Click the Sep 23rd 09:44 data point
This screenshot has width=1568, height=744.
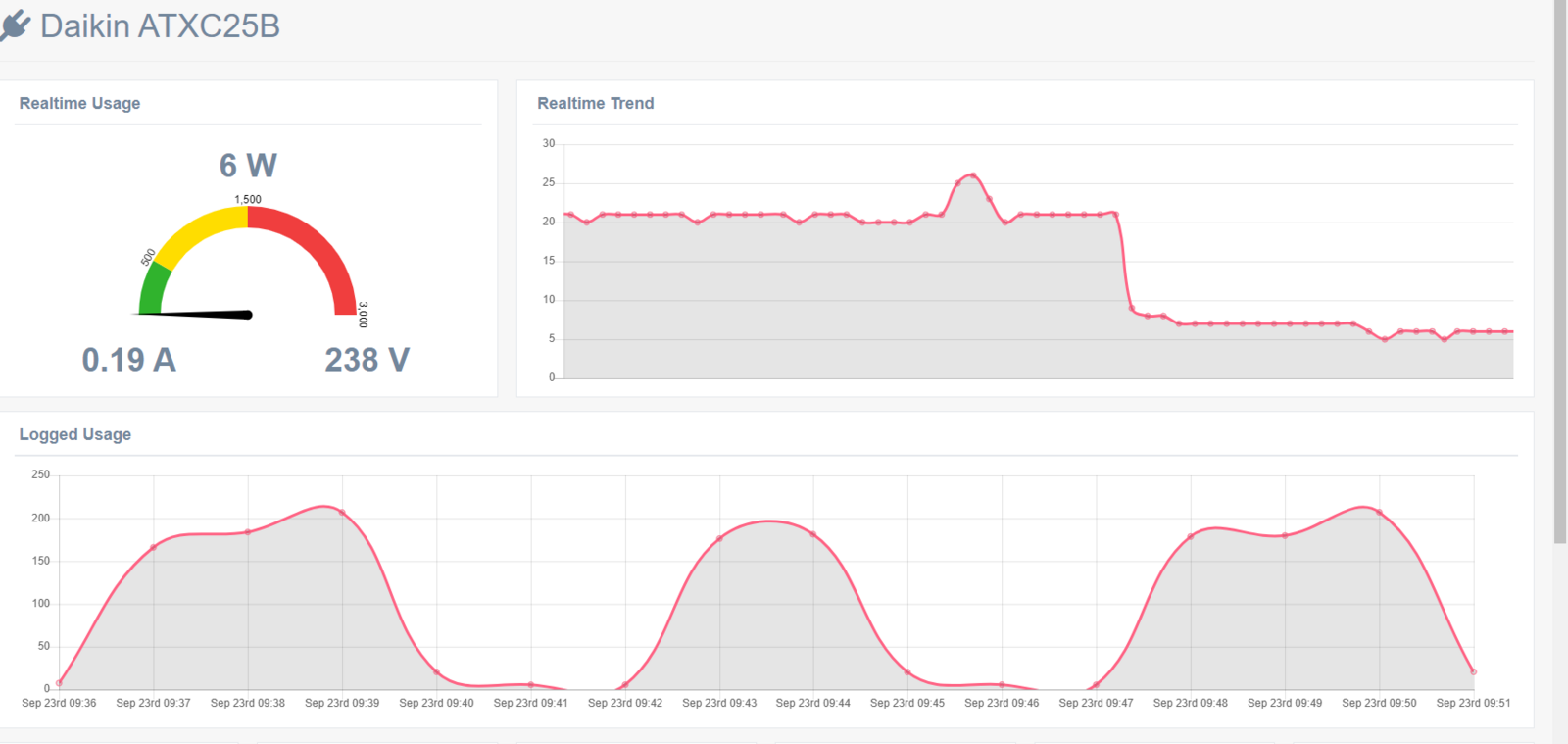pos(813,534)
